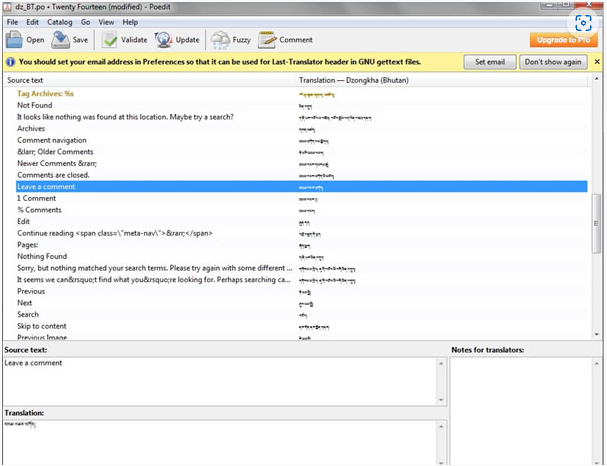Click the Poedit app title bar icon
This screenshot has width=607, height=466.
click(8, 7)
